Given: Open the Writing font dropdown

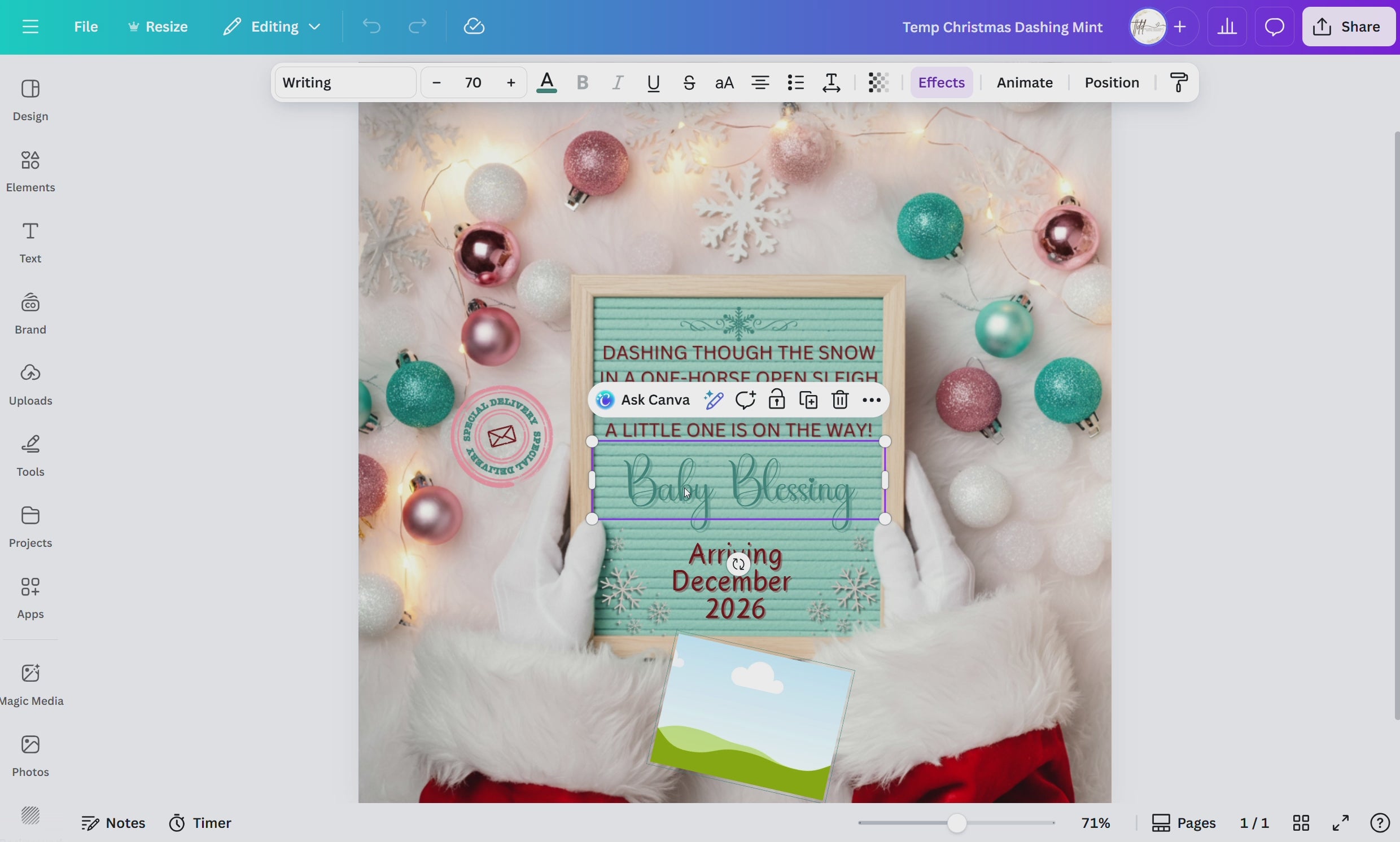Looking at the screenshot, I should (x=345, y=82).
